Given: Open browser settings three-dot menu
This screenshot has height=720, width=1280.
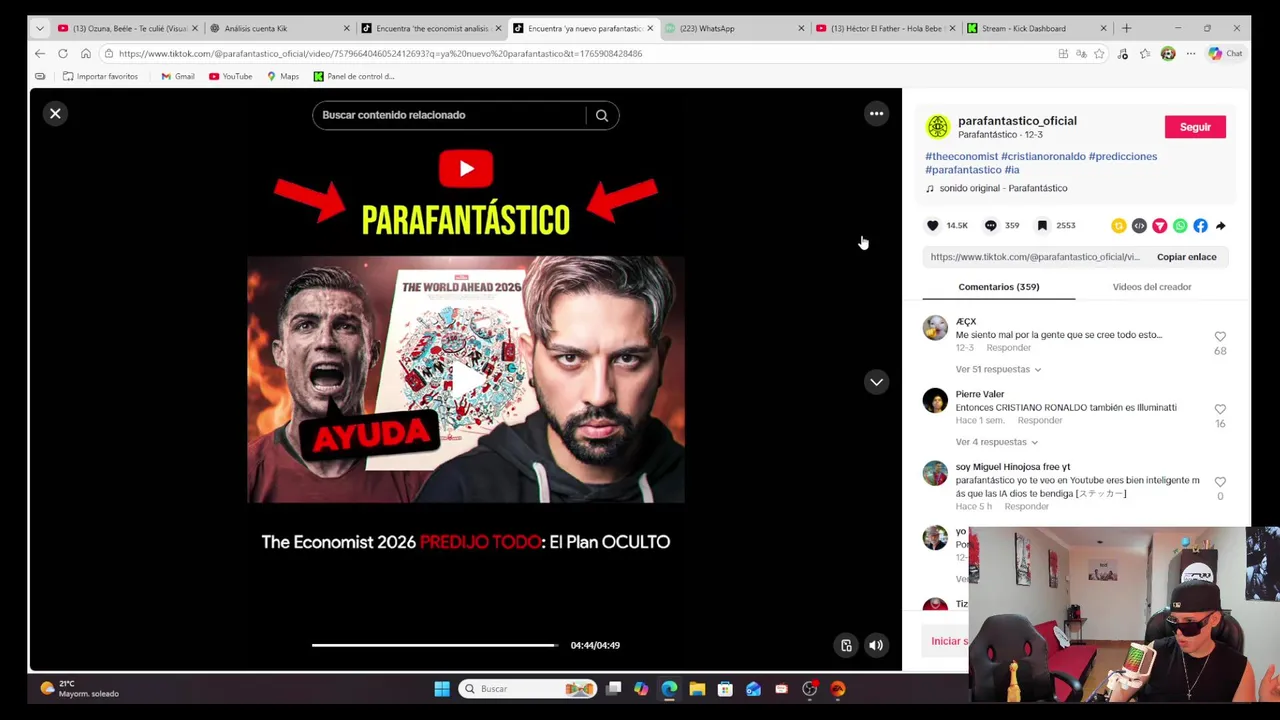Looking at the screenshot, I should pos(1190,54).
